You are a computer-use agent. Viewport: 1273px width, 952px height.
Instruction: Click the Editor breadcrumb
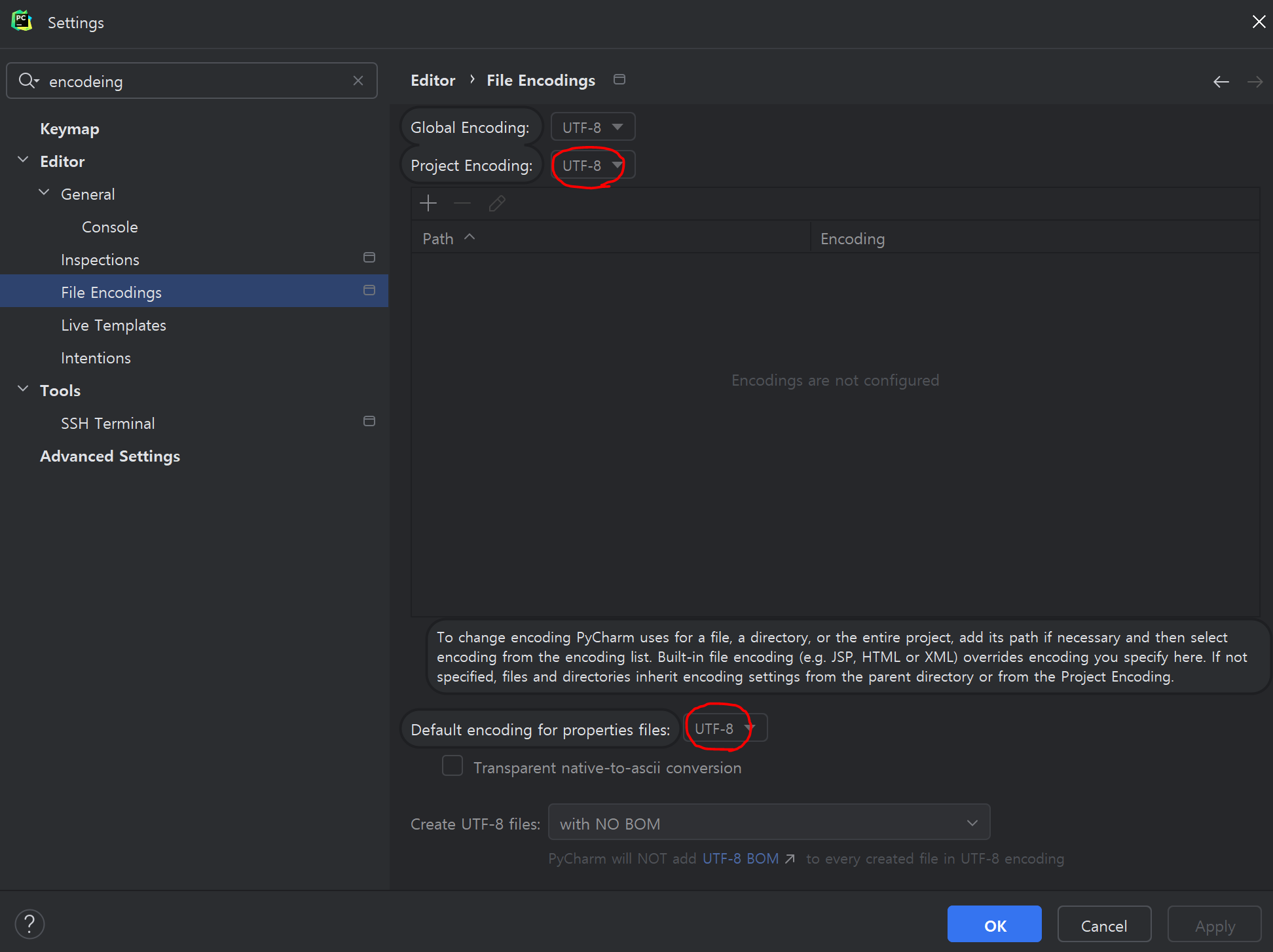(x=433, y=80)
